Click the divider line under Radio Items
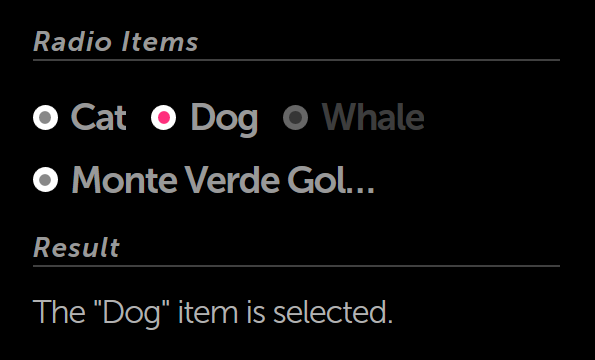This screenshot has width=595, height=360. tap(296, 60)
